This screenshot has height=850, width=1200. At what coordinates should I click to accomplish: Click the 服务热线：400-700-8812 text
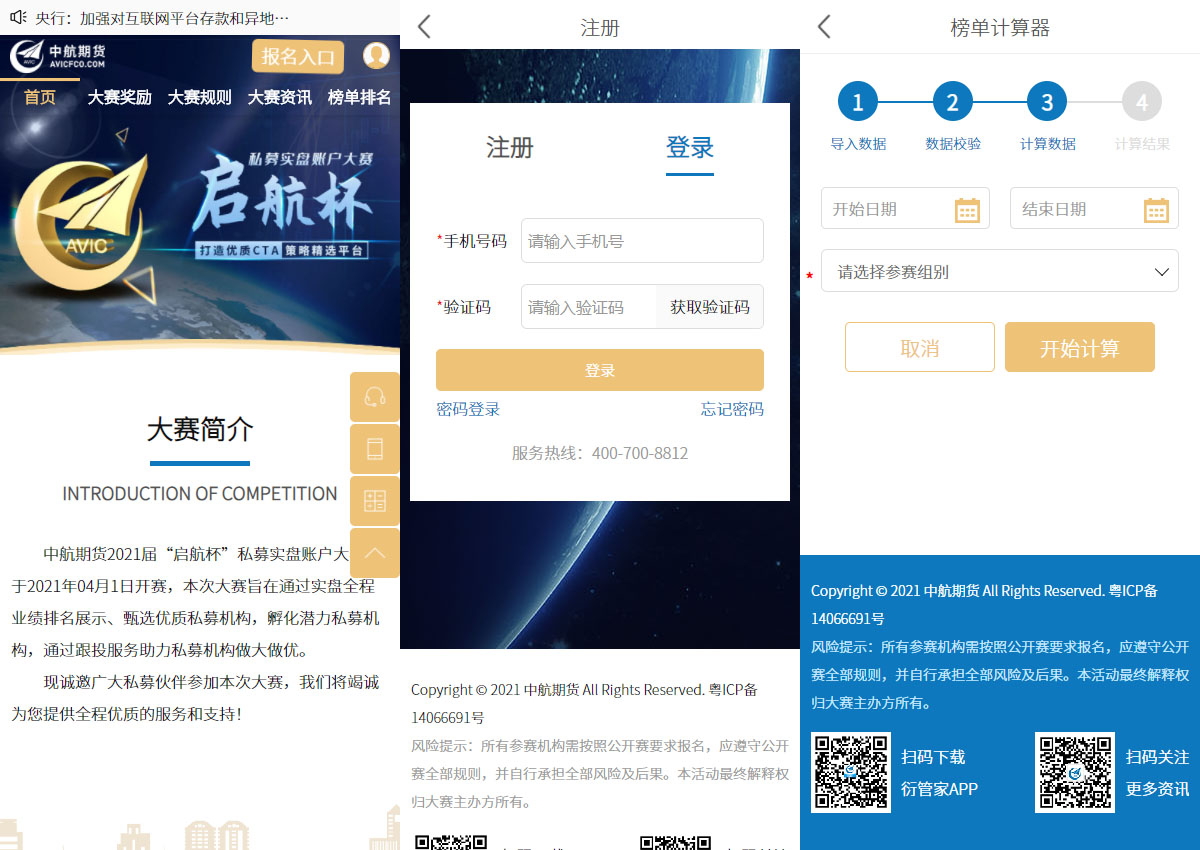pyautogui.click(x=600, y=453)
